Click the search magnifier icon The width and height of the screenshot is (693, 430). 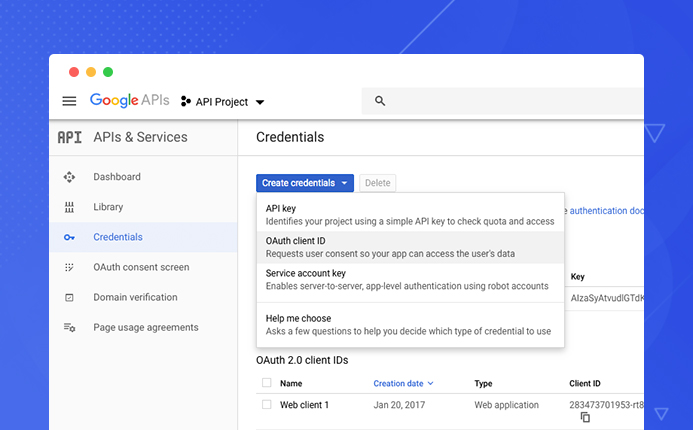pyautogui.click(x=380, y=101)
